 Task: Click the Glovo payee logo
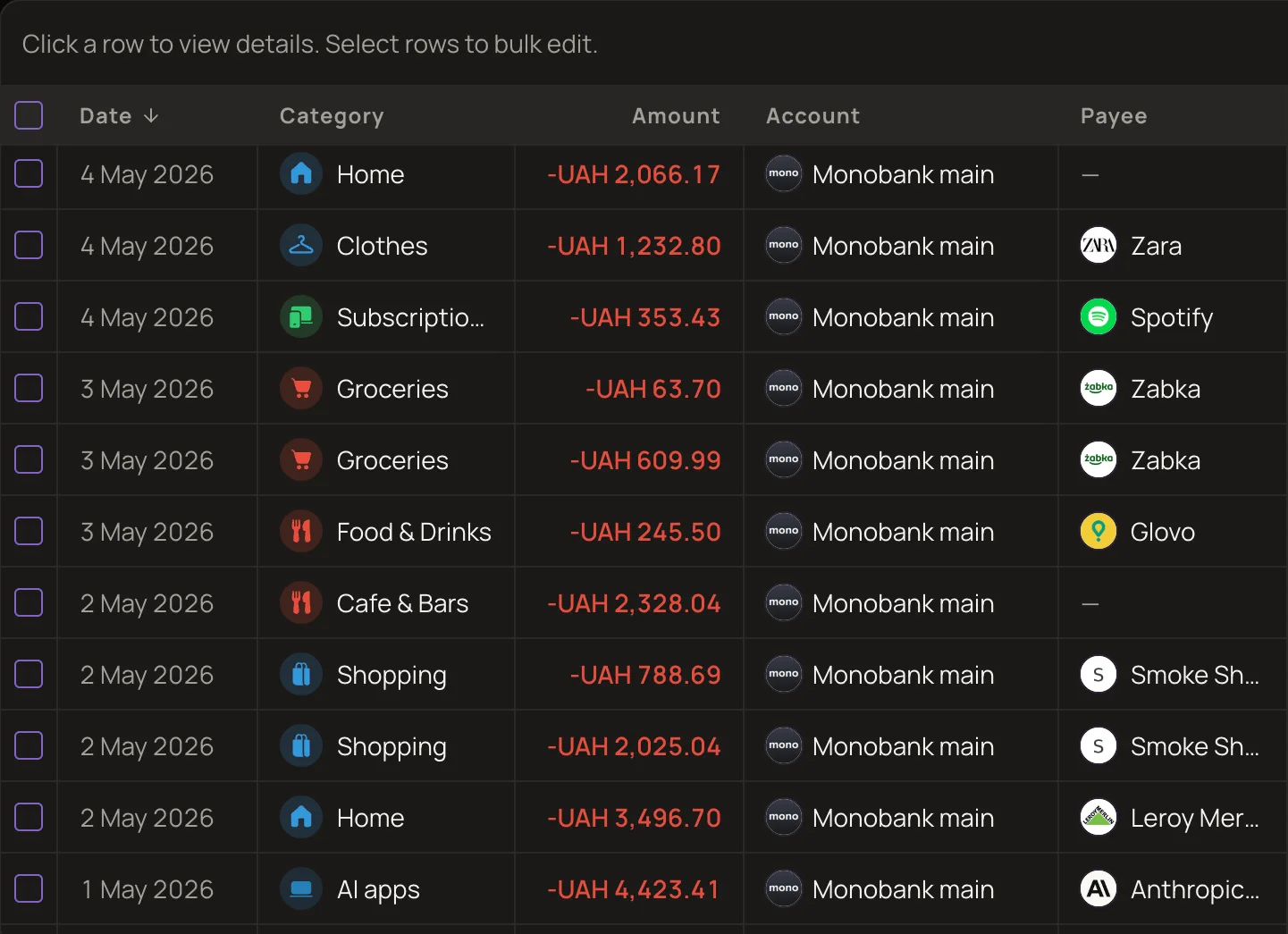1099,531
